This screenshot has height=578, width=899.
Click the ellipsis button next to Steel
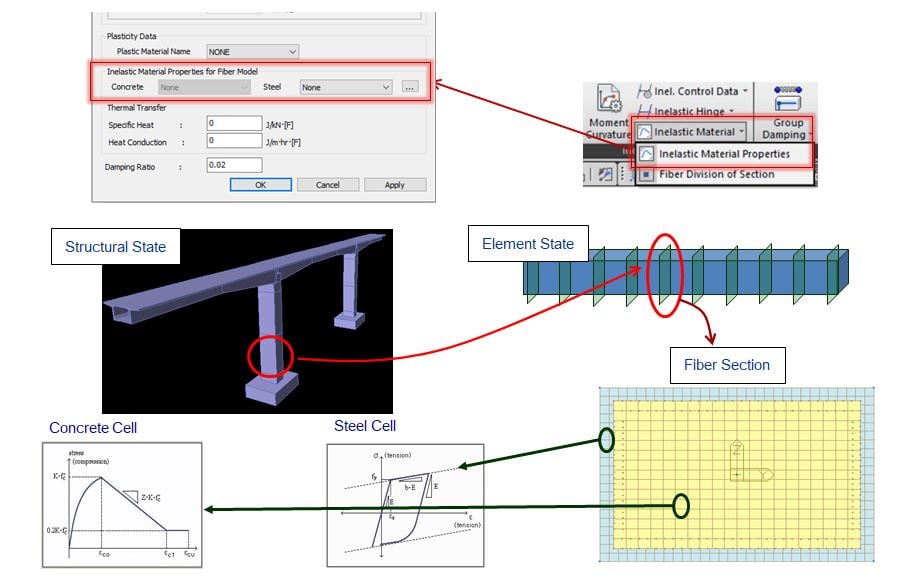click(x=410, y=87)
